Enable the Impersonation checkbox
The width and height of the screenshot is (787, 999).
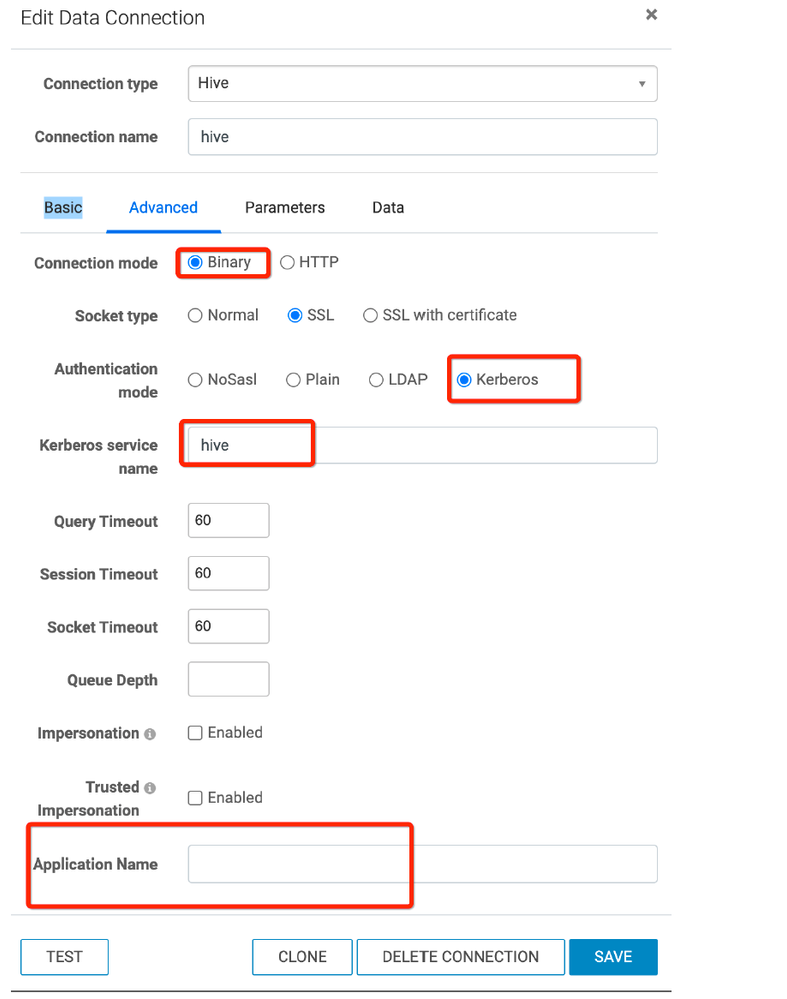[x=196, y=733]
